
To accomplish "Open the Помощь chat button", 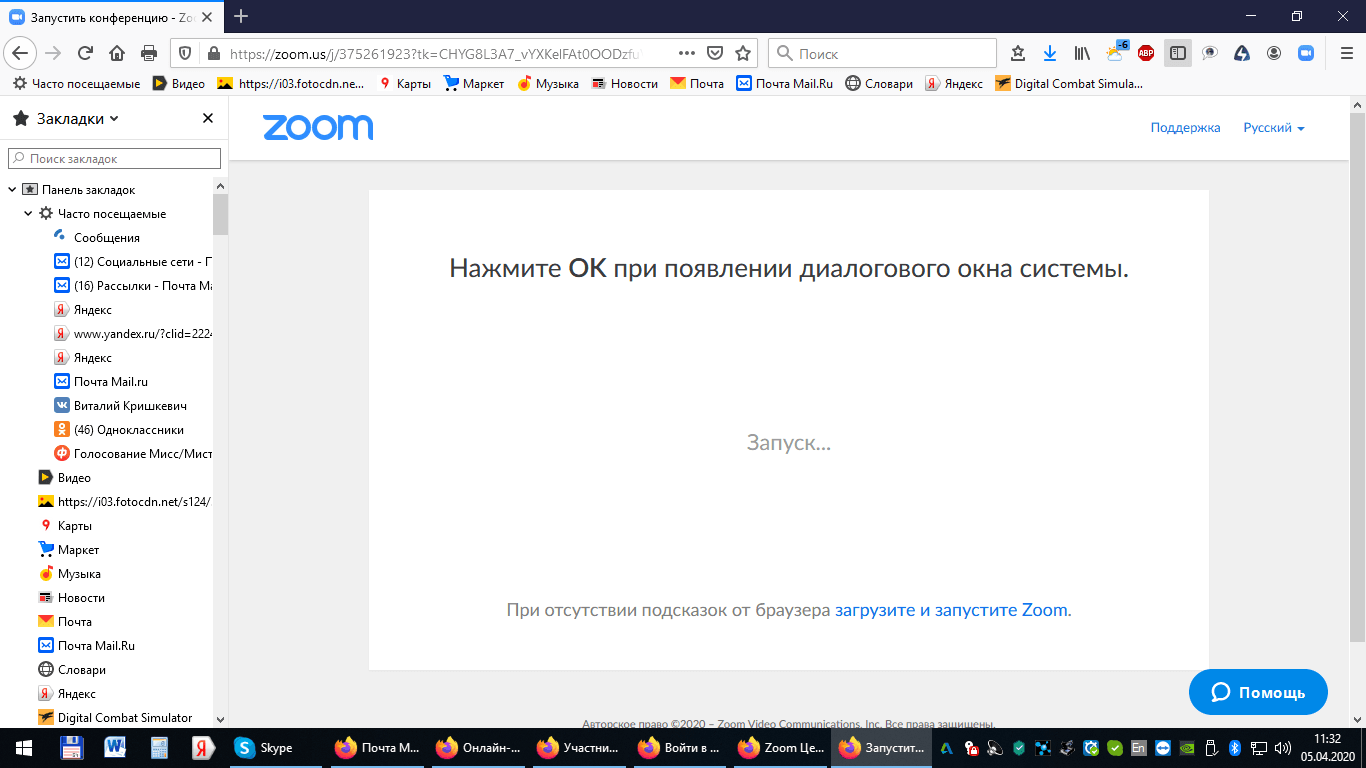I will coord(1258,691).
